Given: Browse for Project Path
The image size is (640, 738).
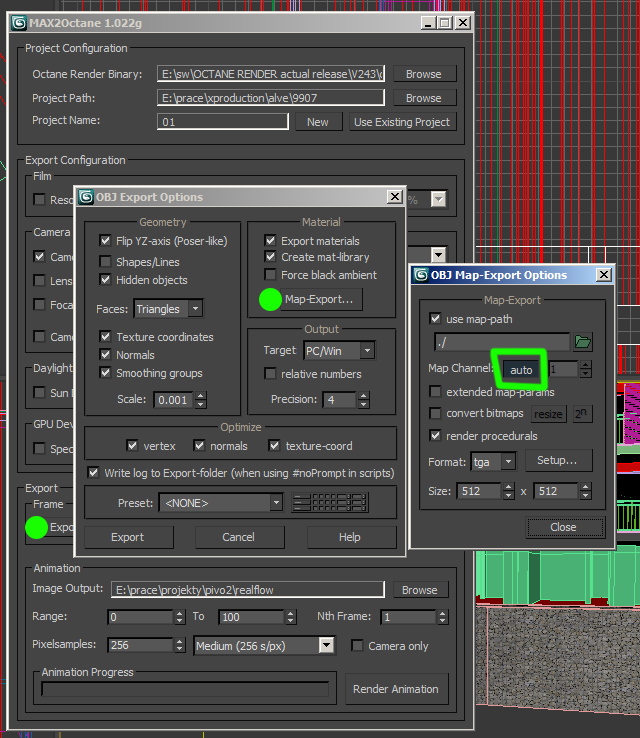Looking at the screenshot, I should tap(424, 98).
